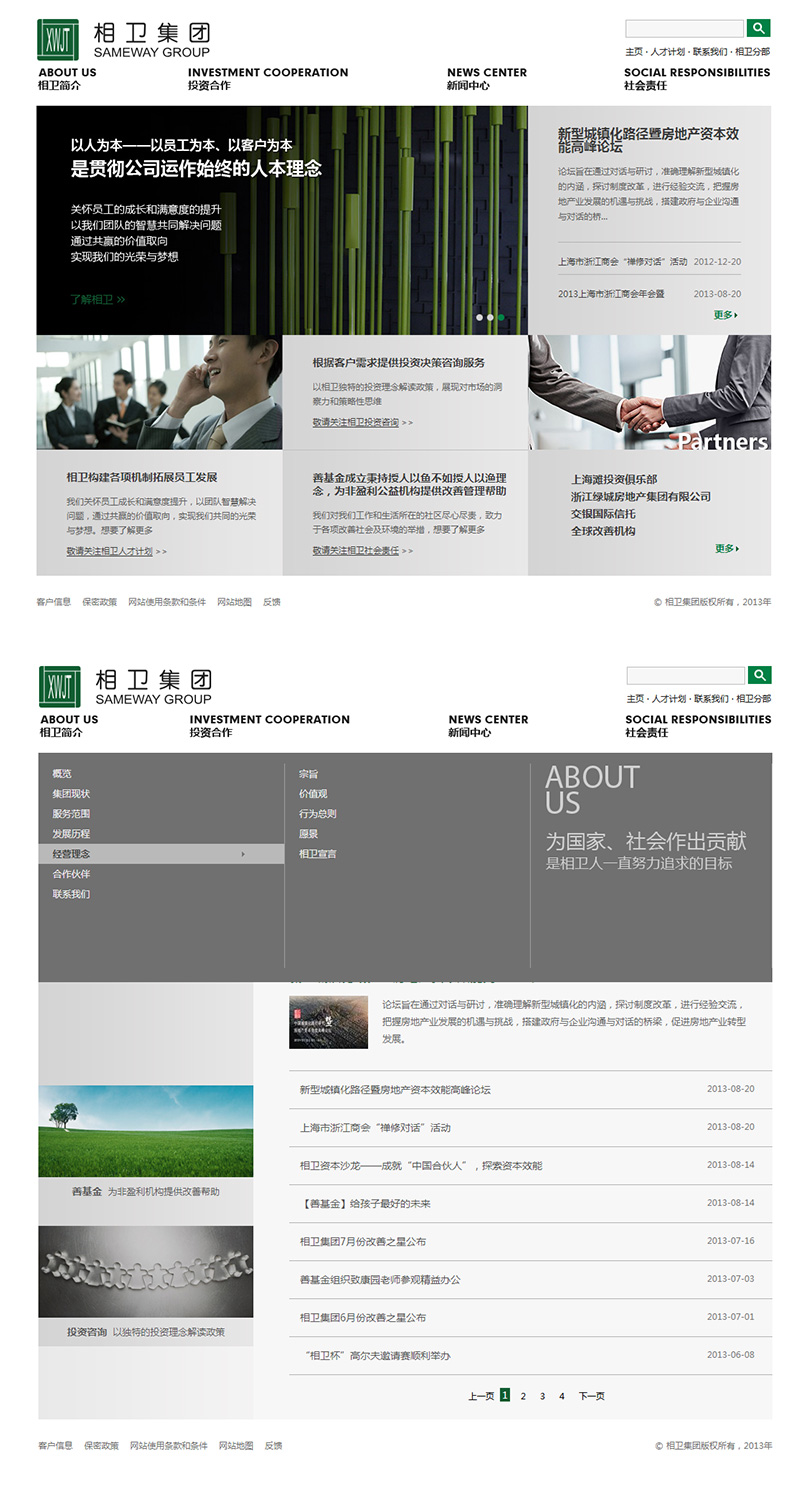Click the search input field in the top header
This screenshot has height=1490, width=807.
[684, 28]
